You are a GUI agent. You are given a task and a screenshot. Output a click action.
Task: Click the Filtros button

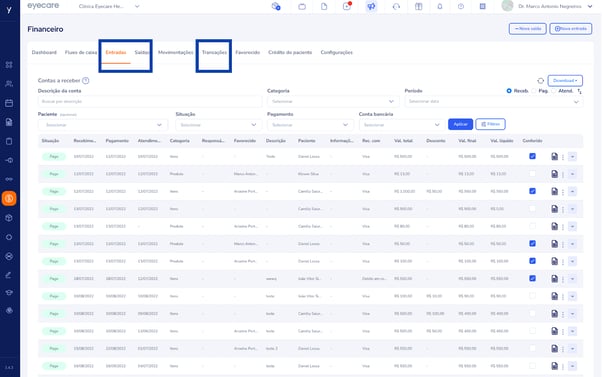click(x=490, y=124)
